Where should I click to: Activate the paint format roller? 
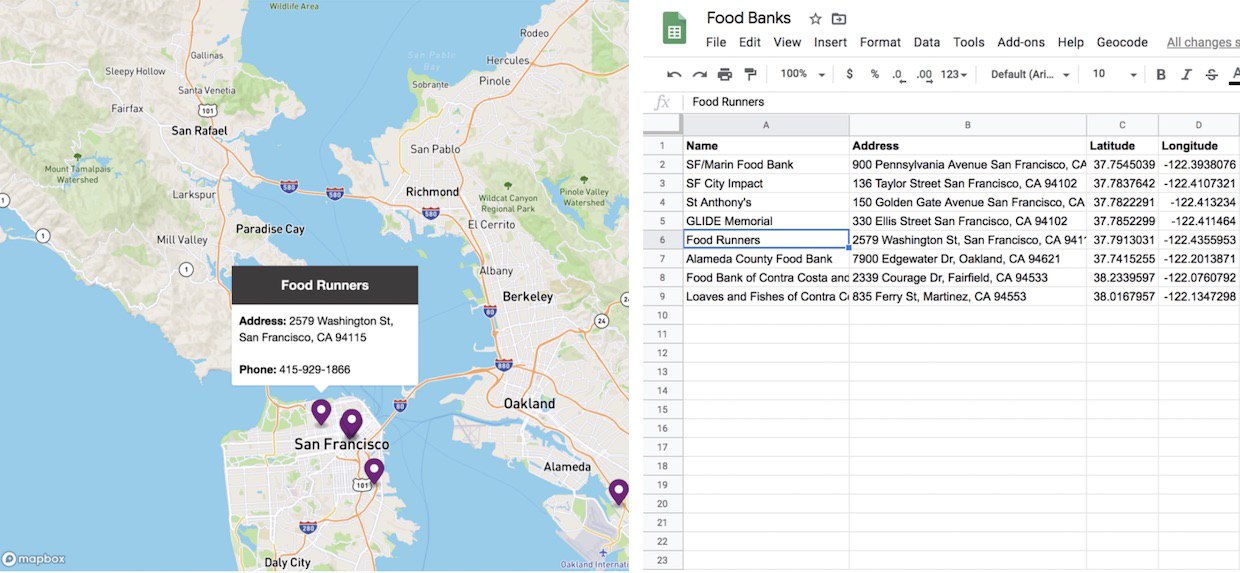click(x=750, y=75)
